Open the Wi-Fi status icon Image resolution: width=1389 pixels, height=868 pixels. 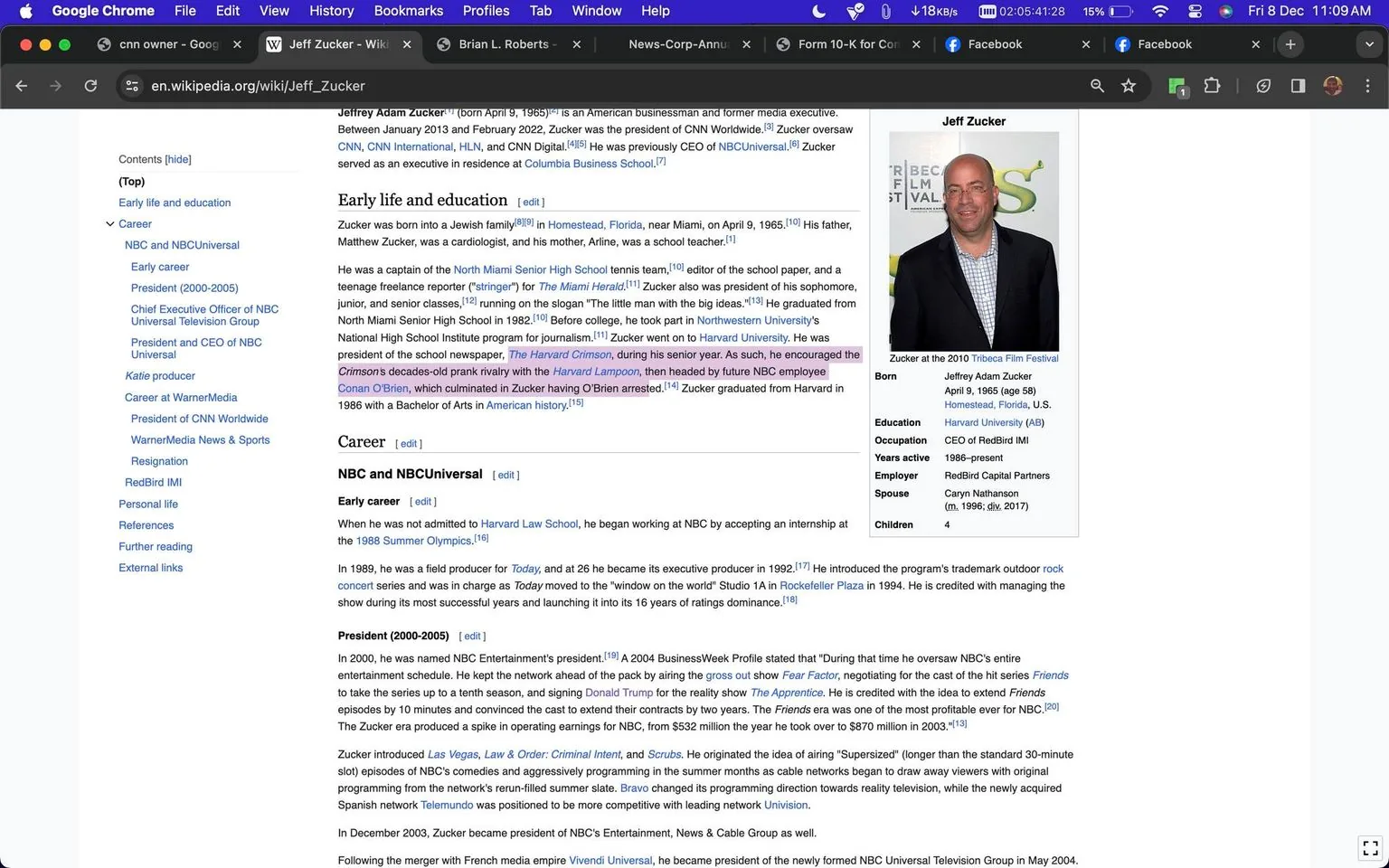[x=1158, y=11]
